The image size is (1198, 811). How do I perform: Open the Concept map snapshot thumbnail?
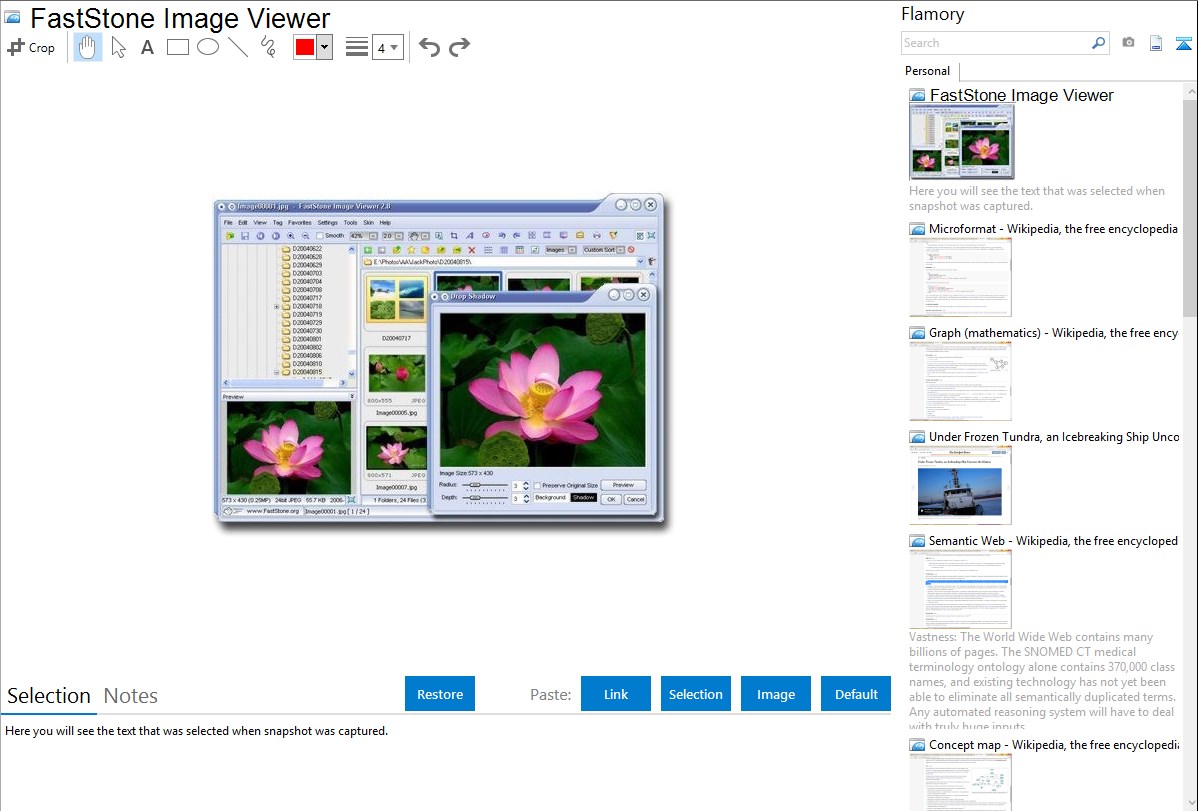coord(960,782)
